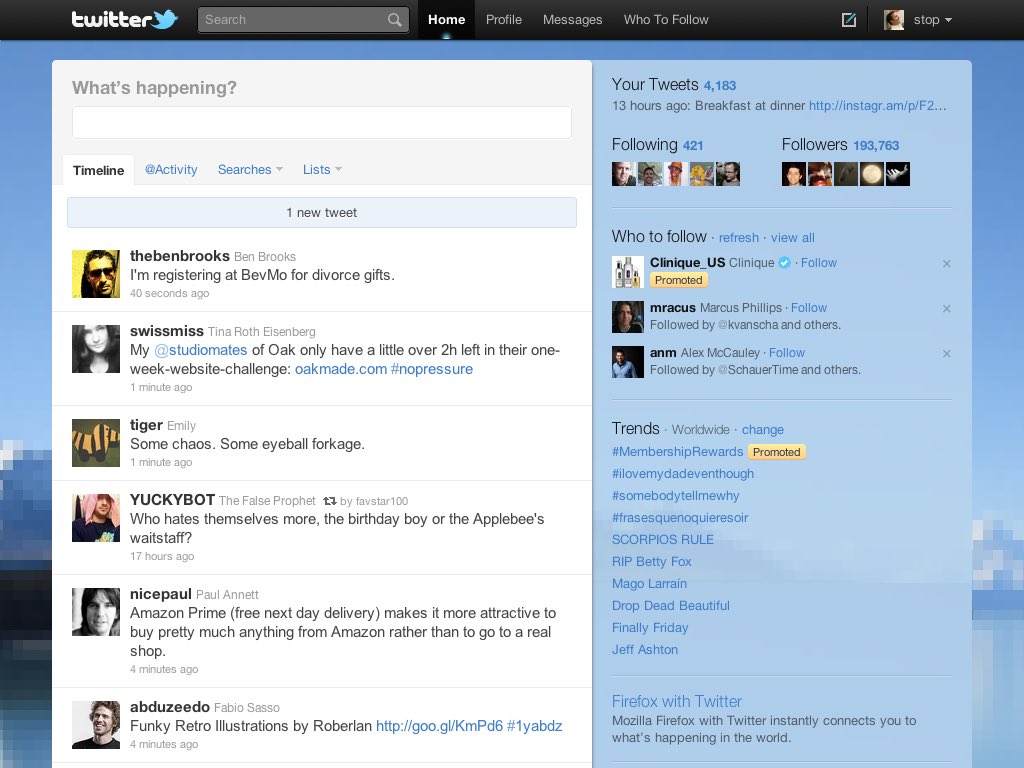Expand the Searches dropdown
1024x768 pixels.
tap(250, 170)
